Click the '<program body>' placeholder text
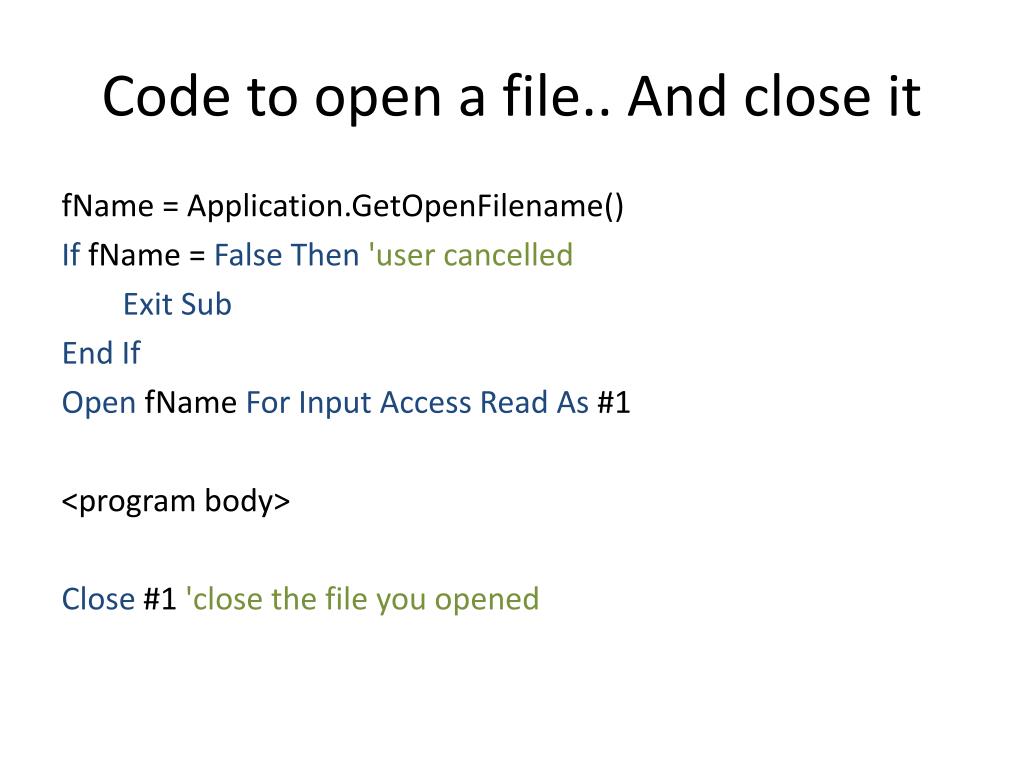This screenshot has width=1024, height=768. coord(176,502)
